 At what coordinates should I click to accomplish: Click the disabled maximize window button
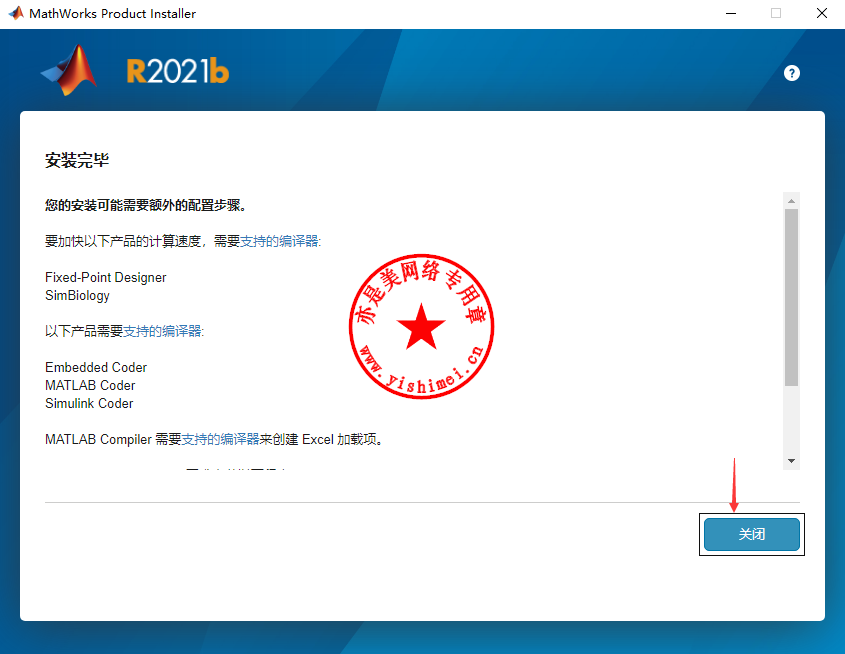776,13
